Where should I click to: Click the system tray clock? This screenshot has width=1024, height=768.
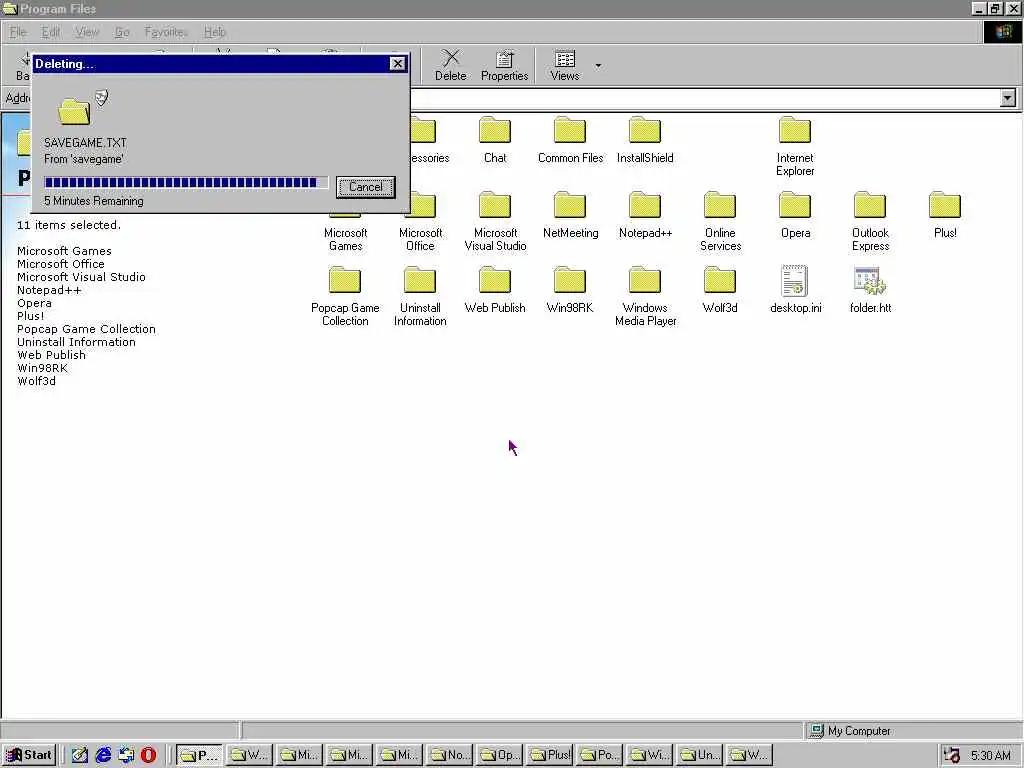tap(990, 756)
